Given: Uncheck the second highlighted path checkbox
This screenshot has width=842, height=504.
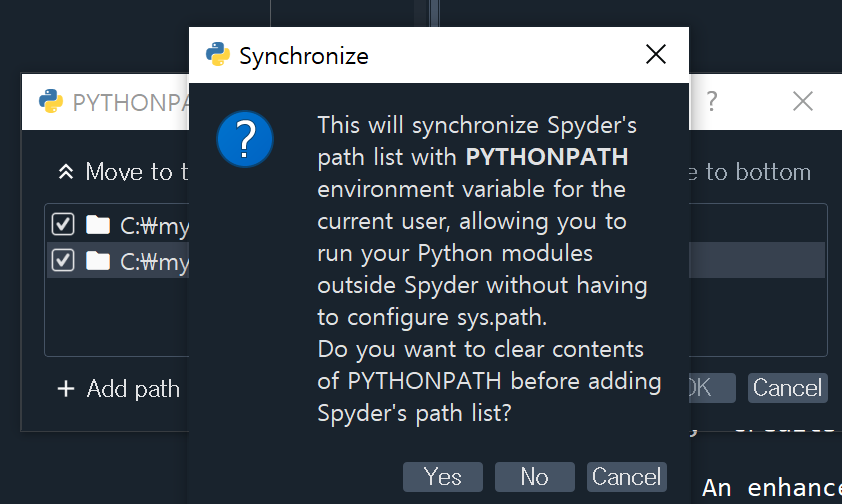Looking at the screenshot, I should [x=63, y=260].
